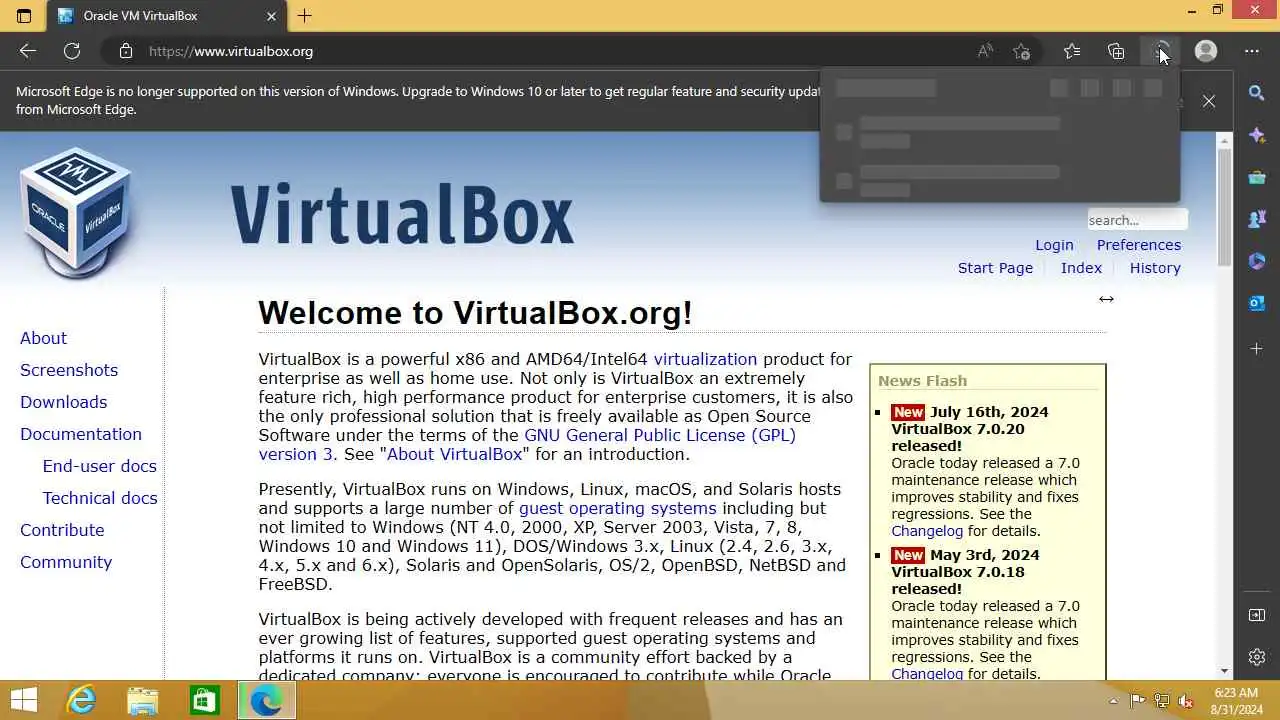Add this page to favorites

1021,51
